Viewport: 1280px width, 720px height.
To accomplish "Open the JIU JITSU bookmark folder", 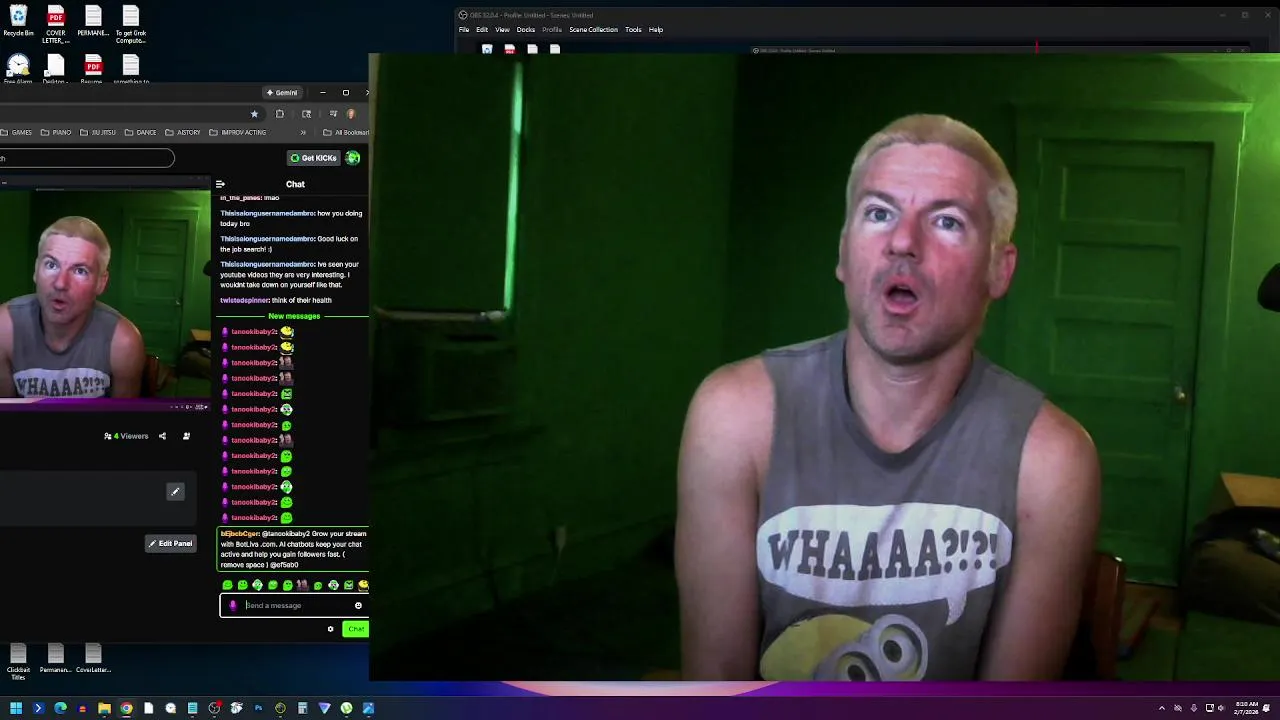I will click(x=98, y=132).
